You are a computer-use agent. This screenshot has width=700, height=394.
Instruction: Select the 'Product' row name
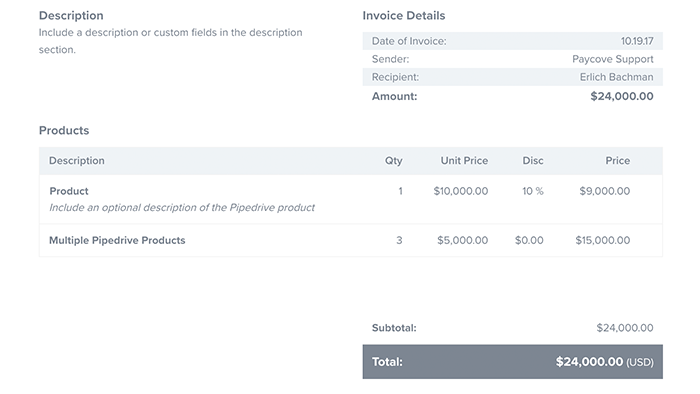[x=69, y=191]
